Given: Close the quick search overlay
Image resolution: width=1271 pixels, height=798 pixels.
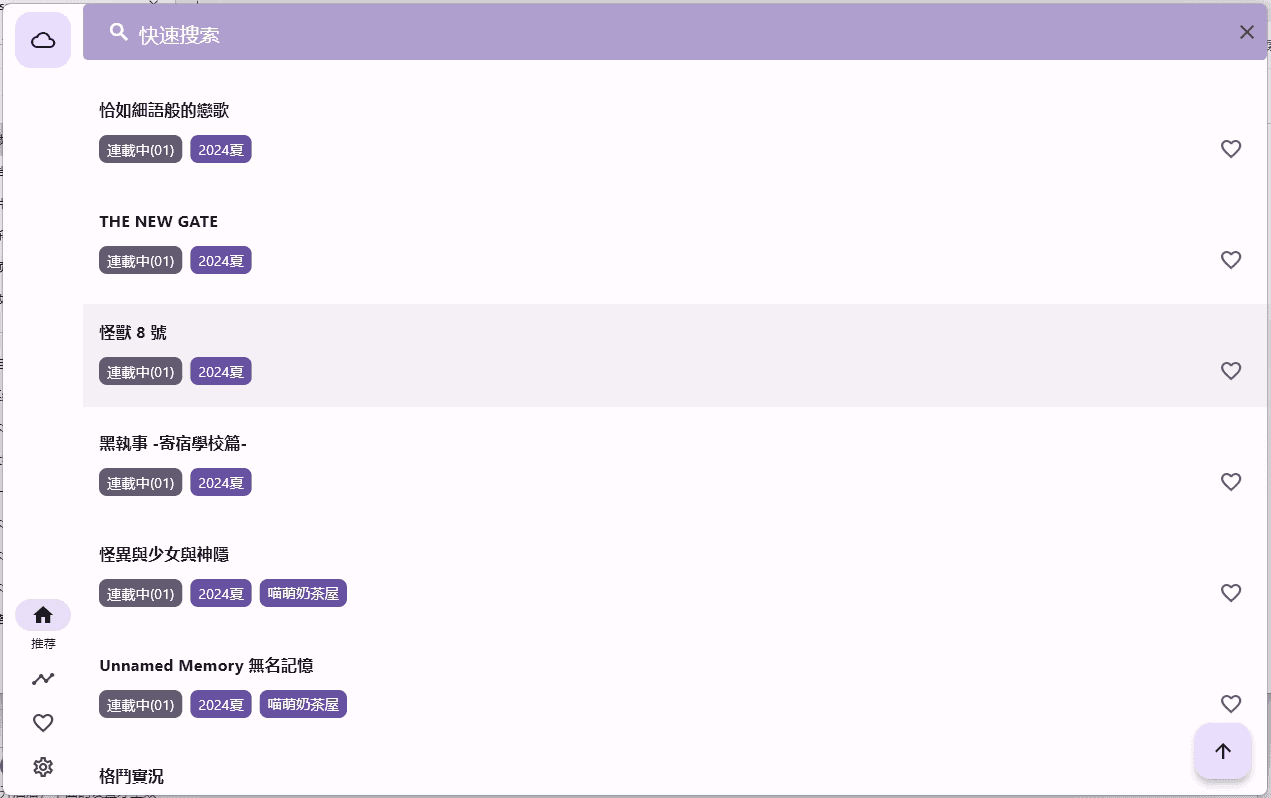Looking at the screenshot, I should point(1247,32).
